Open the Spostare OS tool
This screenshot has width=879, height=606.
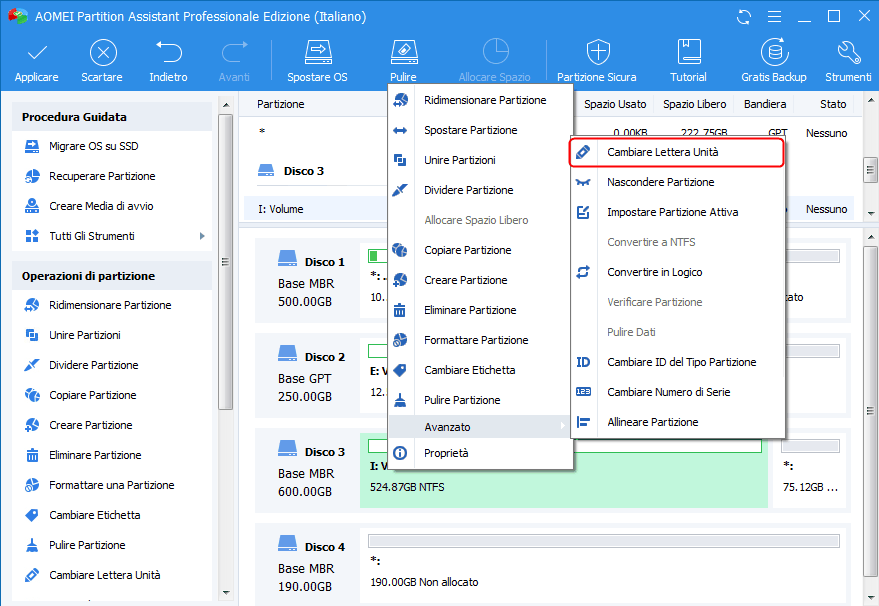point(317,61)
